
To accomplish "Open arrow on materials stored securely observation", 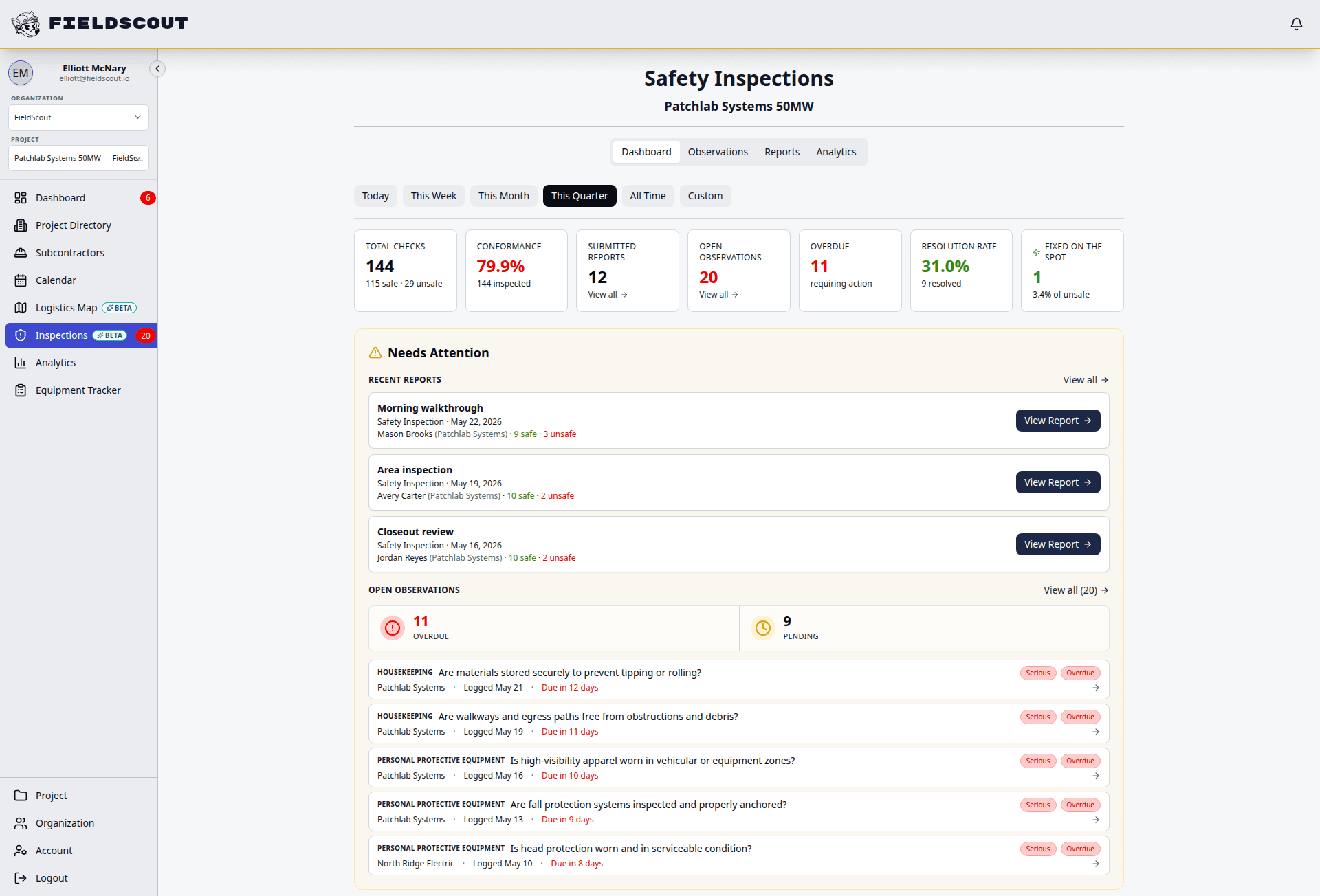I will (1096, 688).
